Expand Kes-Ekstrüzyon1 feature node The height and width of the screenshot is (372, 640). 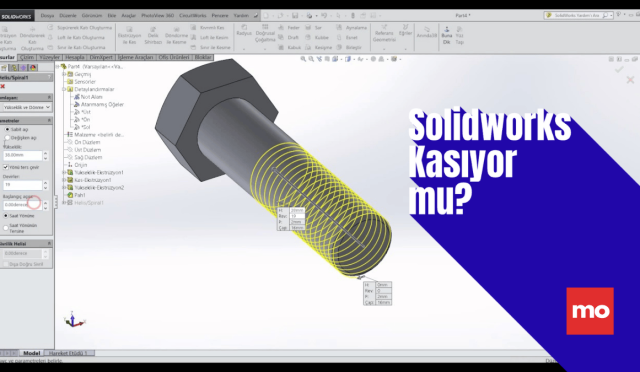tap(64, 180)
